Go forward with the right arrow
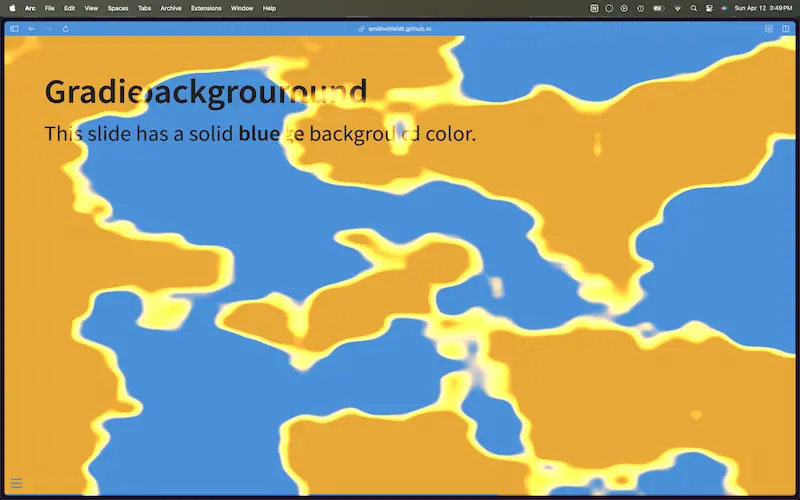Screen dimensions: 800x500 tap(49, 29)
